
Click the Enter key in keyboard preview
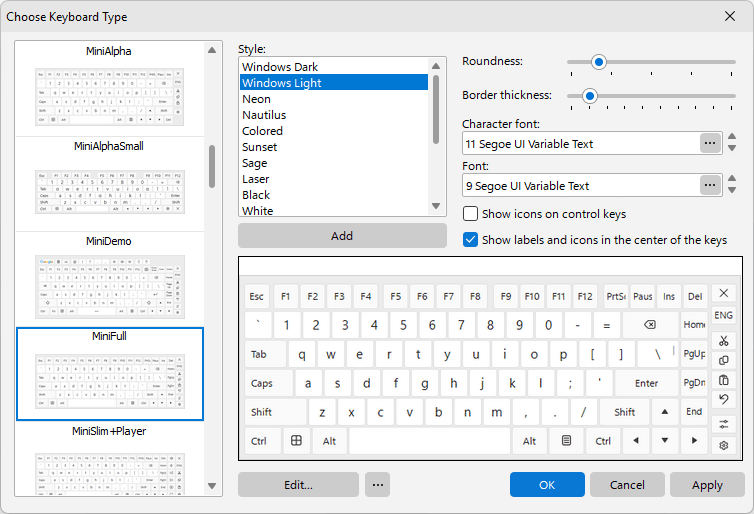(x=646, y=383)
